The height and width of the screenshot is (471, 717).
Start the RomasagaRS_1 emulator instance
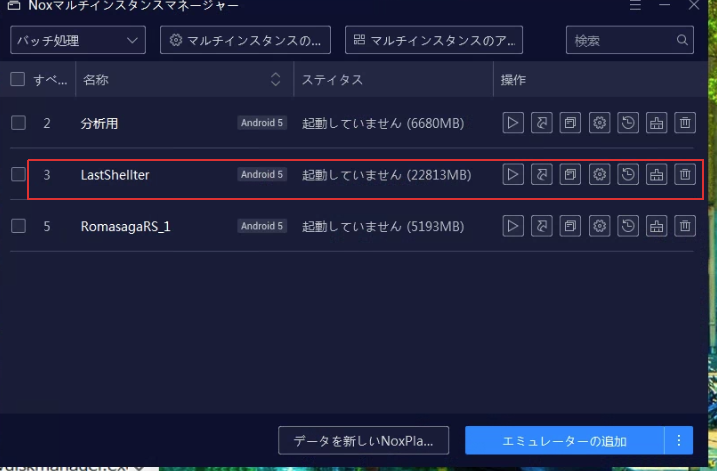click(513, 226)
